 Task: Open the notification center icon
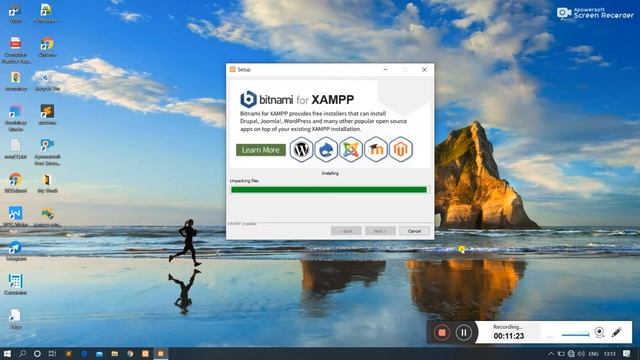627,353
